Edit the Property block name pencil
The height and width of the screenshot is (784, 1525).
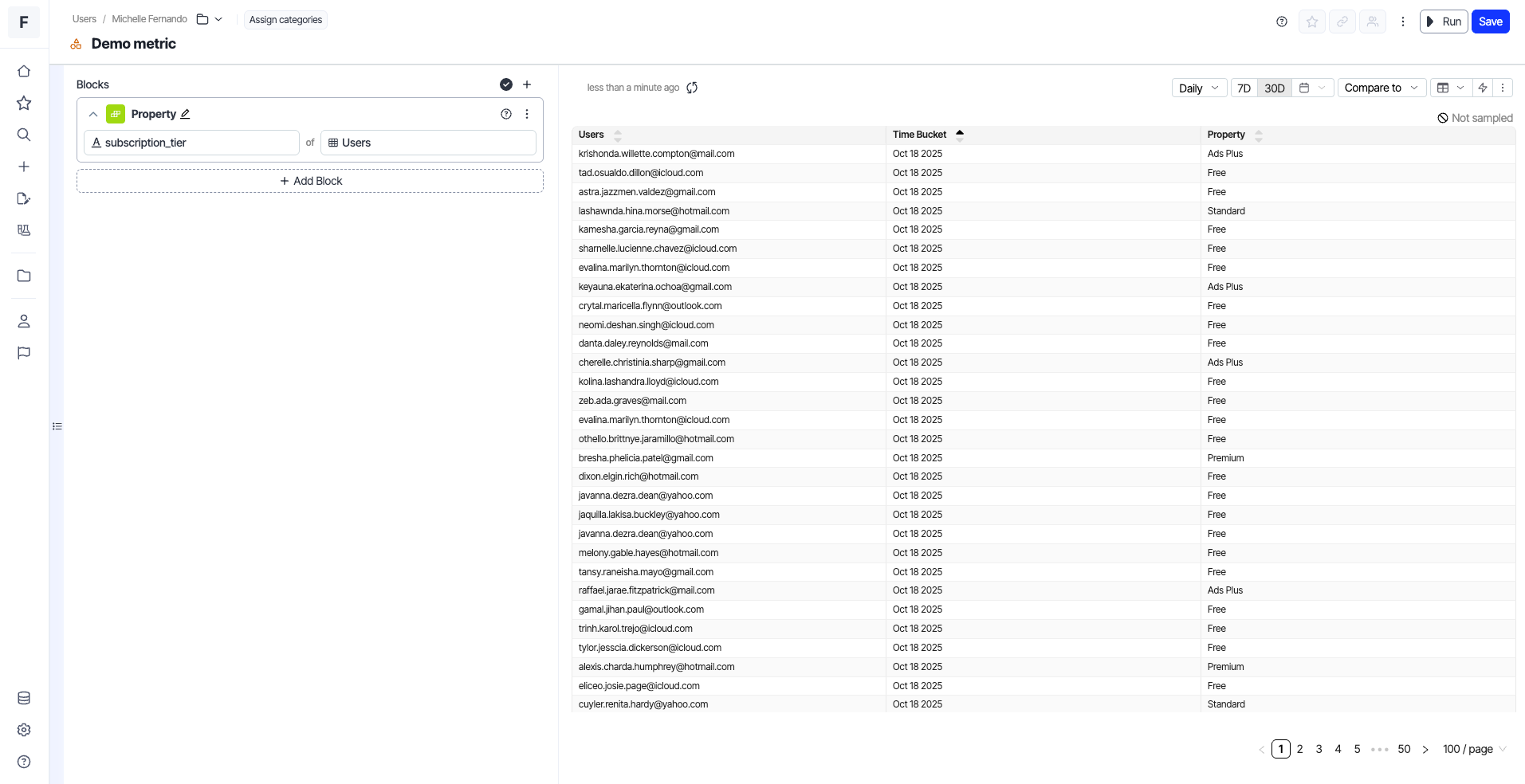tap(186, 114)
